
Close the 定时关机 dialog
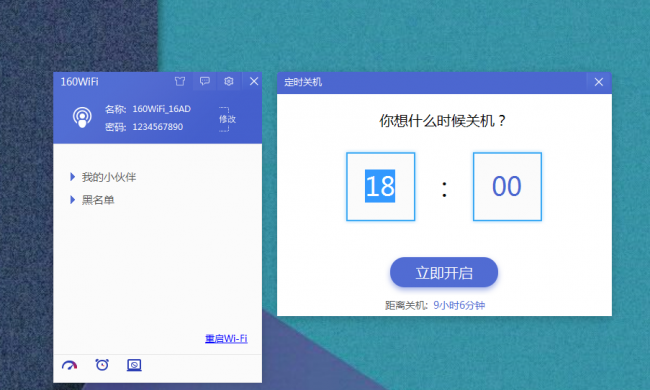tap(599, 82)
